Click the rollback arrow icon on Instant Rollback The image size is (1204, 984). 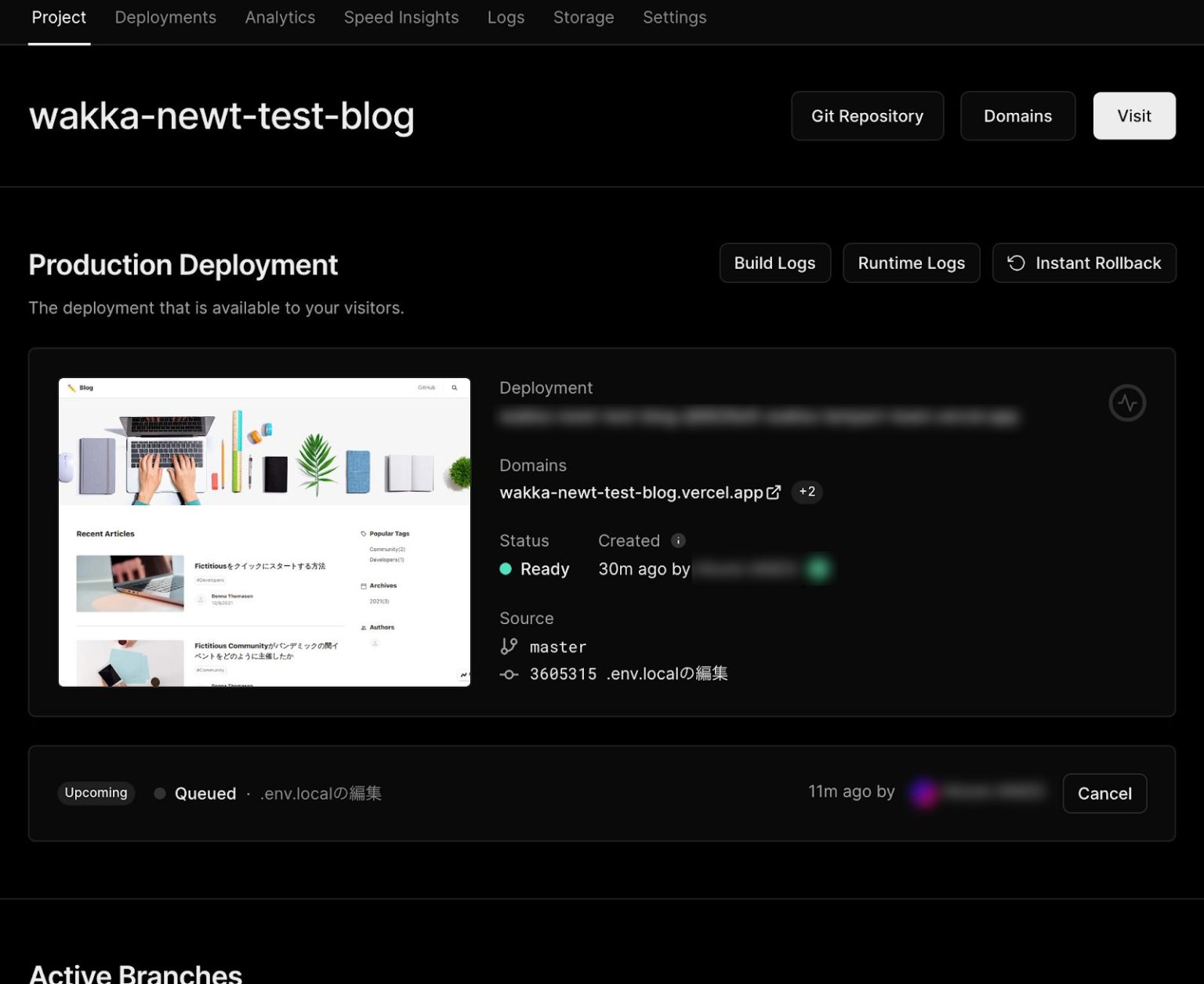(x=1016, y=263)
